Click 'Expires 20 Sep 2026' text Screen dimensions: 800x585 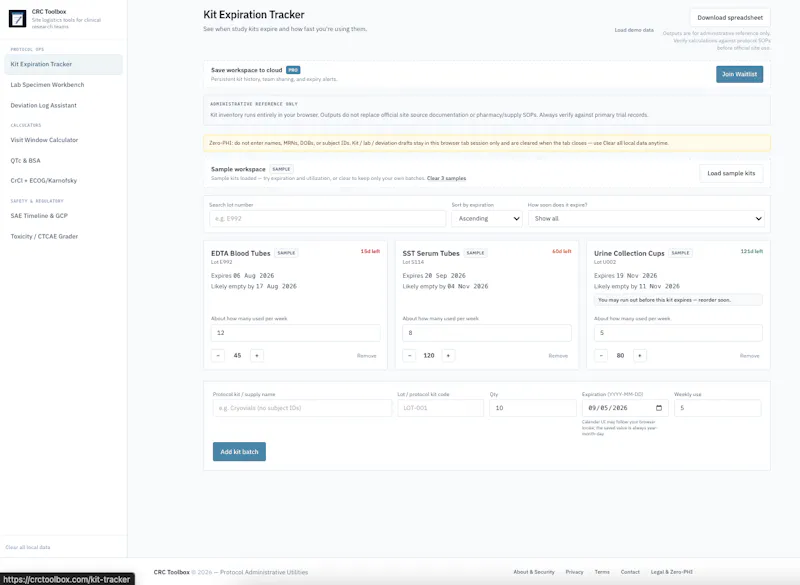(x=434, y=275)
